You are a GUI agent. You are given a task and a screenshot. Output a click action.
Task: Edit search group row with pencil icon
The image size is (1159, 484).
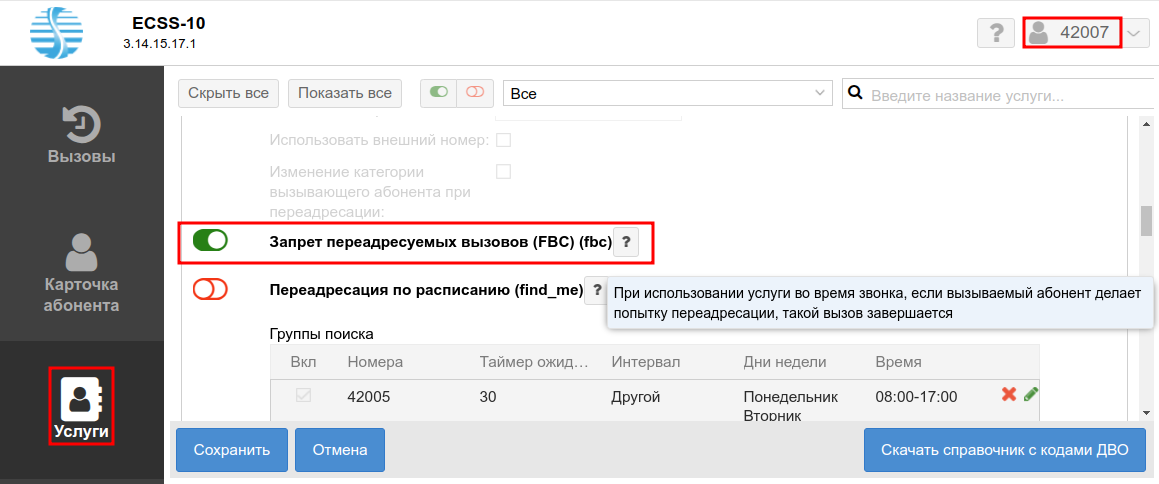tap(1031, 395)
